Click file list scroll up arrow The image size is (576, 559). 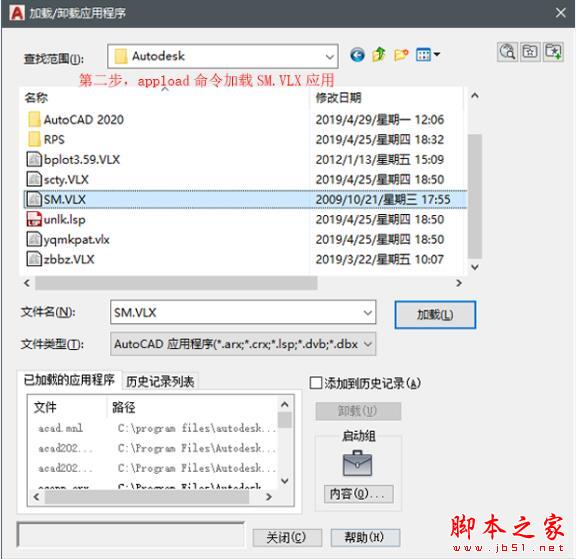click(475, 96)
